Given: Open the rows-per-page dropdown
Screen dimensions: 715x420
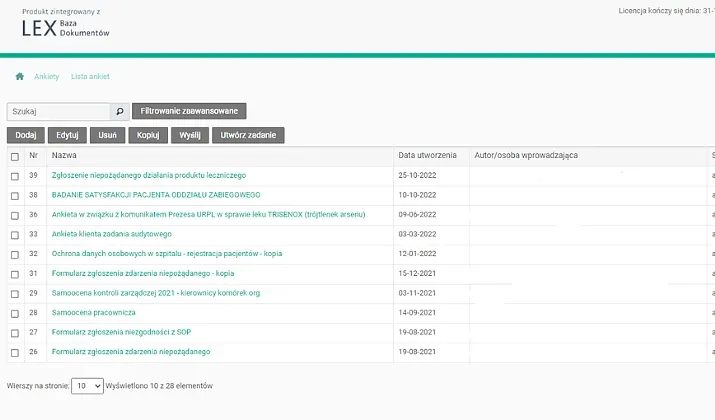Looking at the screenshot, I should tap(88, 386).
